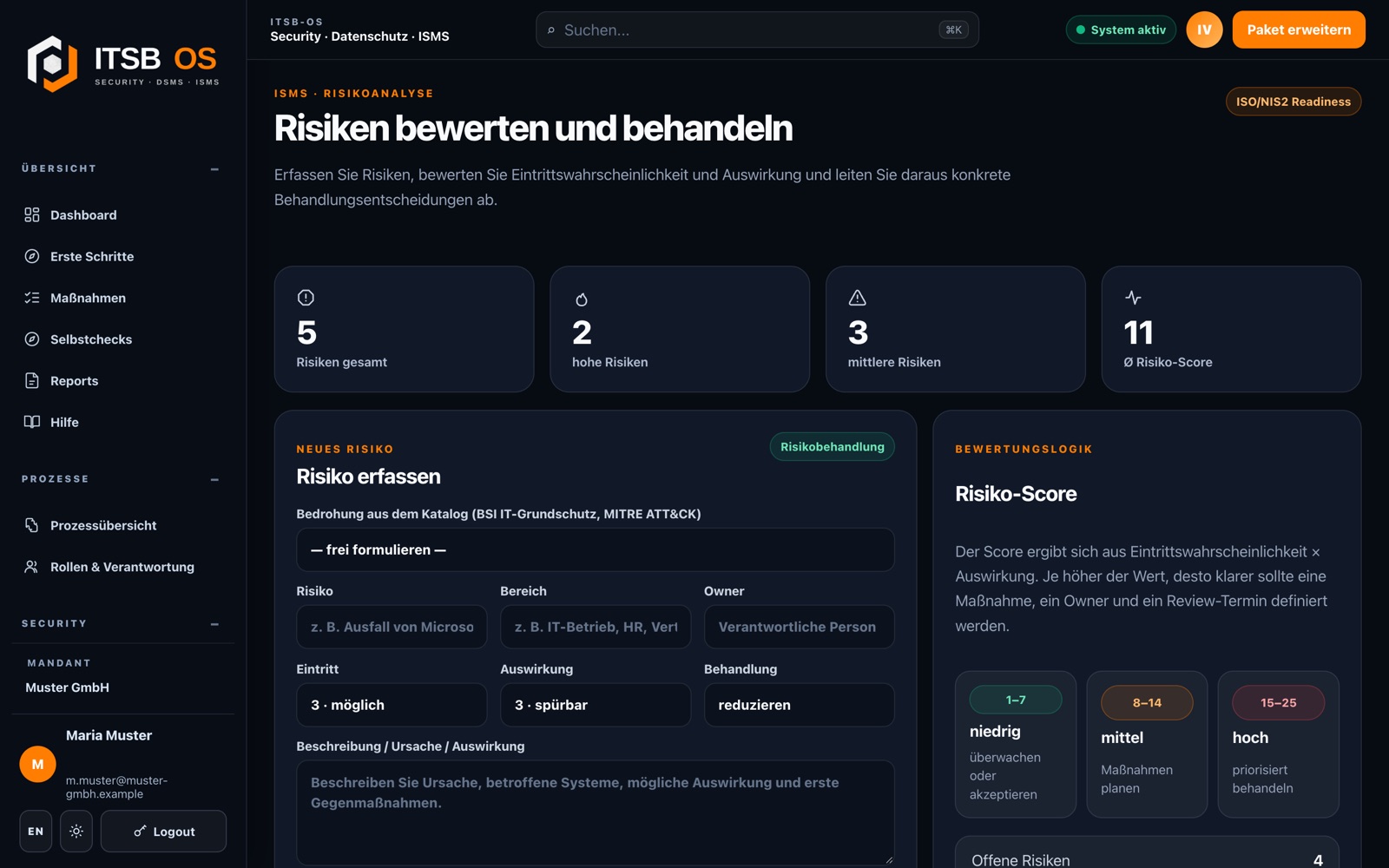This screenshot has width=1389, height=868.
Task: Go to Rollen & Verantwortung
Action: click(x=122, y=567)
